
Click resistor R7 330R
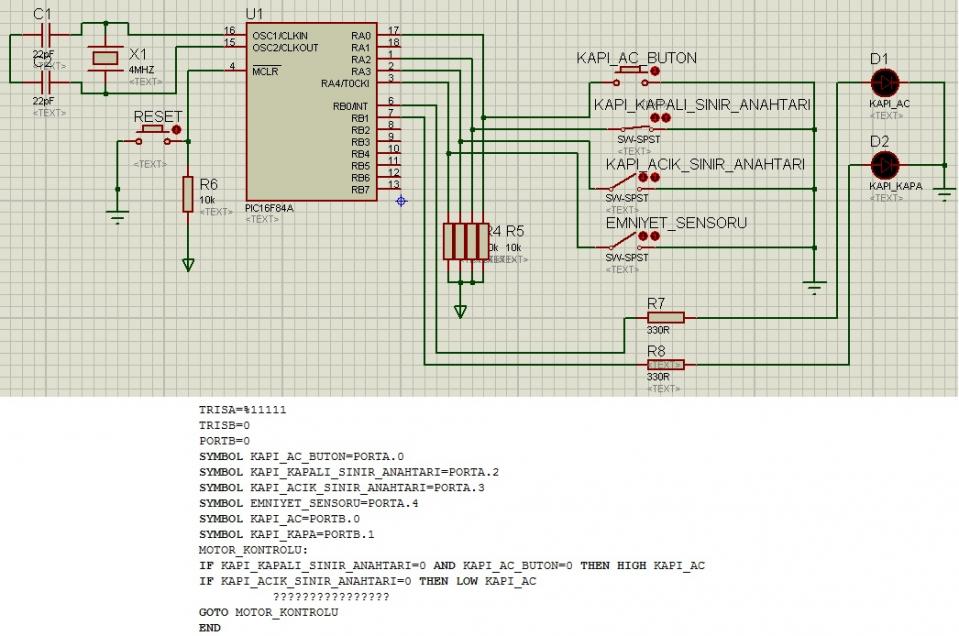[x=665, y=317]
